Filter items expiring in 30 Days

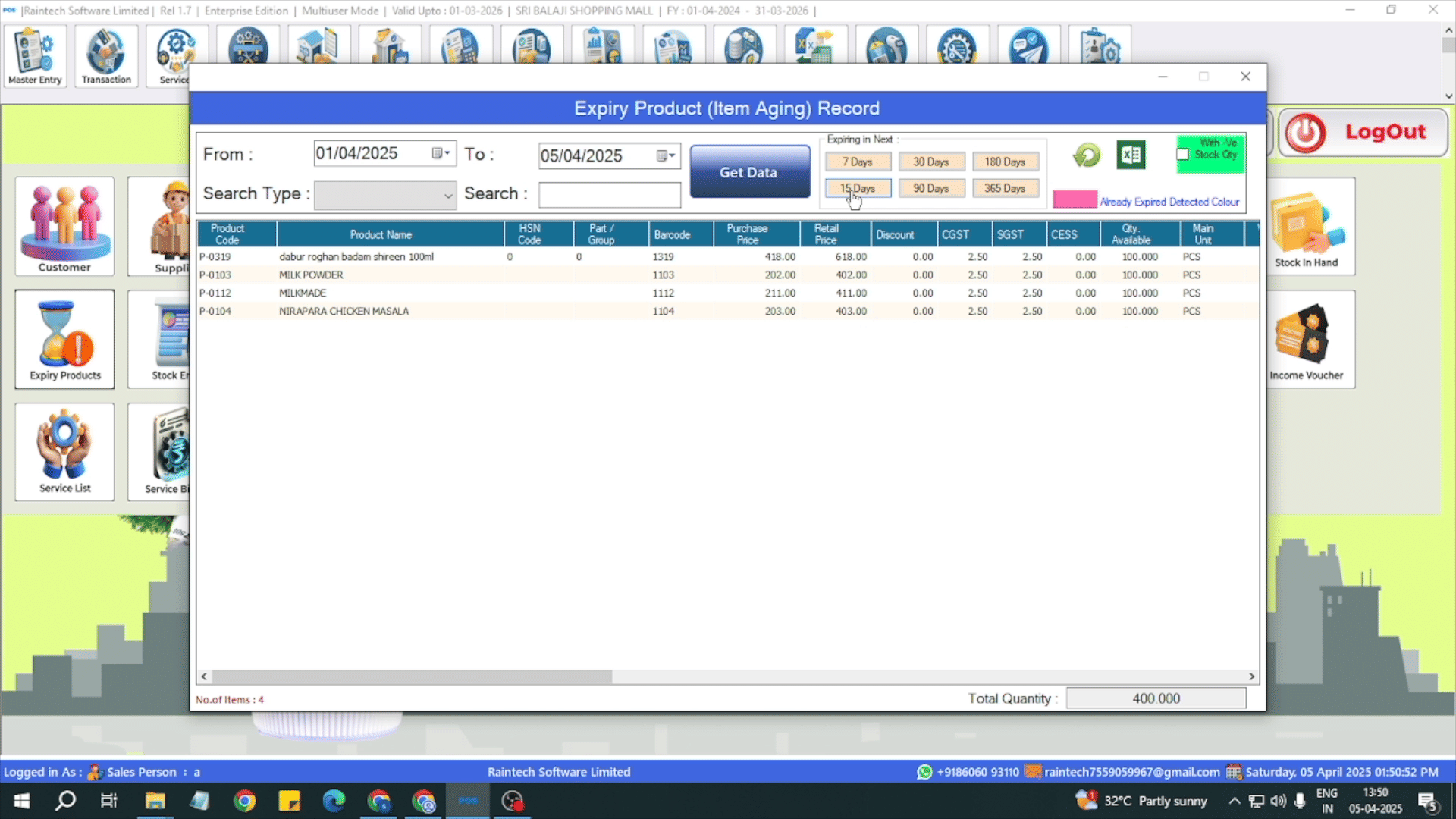click(x=930, y=162)
